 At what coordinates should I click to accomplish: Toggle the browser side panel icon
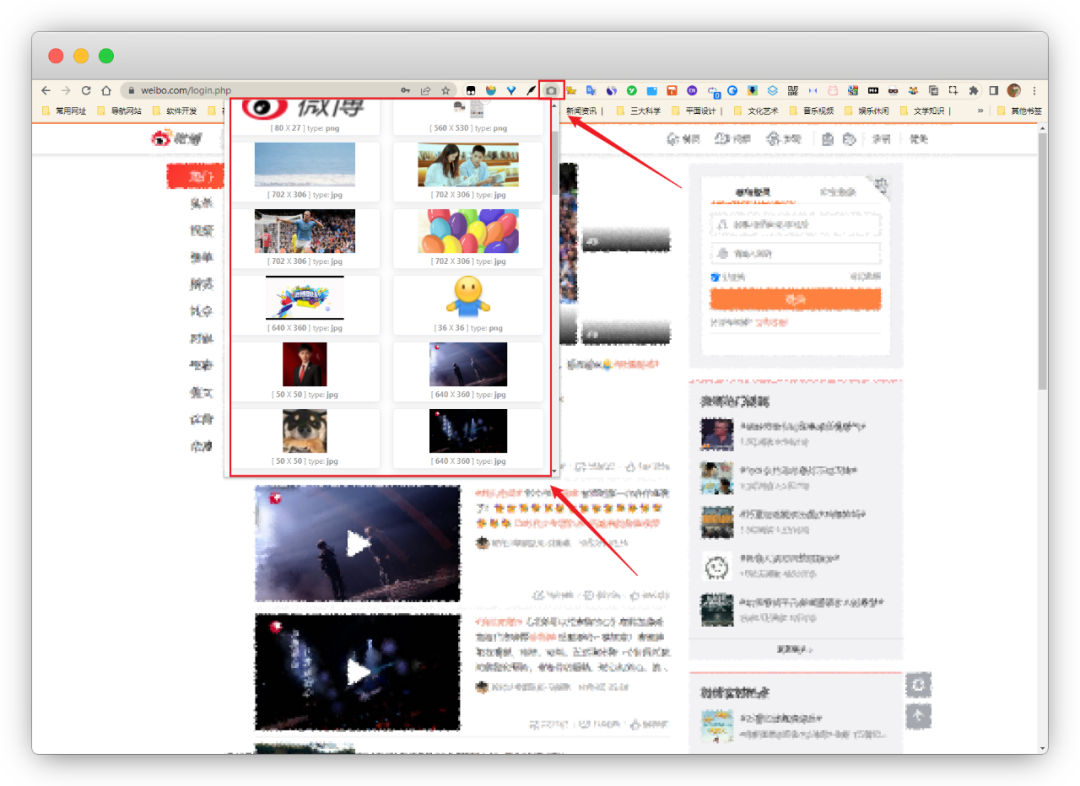click(x=993, y=90)
